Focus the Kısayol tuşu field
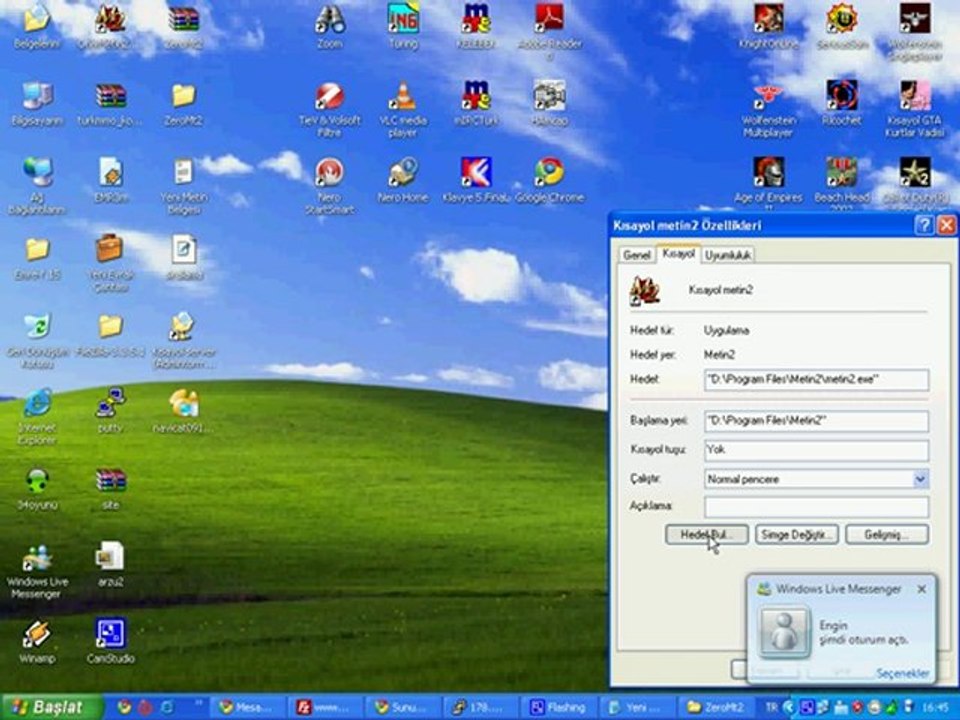 point(816,450)
